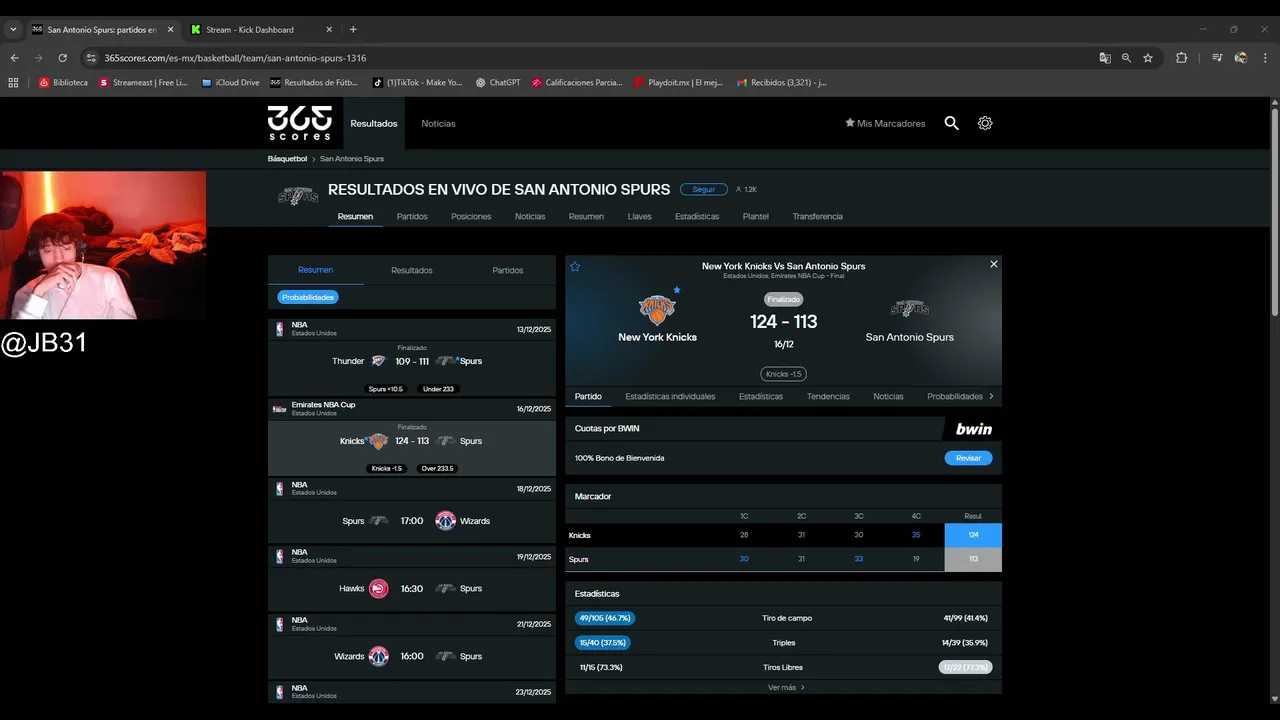Click the Hawks logo in the 19/12 game
Image resolution: width=1280 pixels, height=720 pixels.
point(378,589)
